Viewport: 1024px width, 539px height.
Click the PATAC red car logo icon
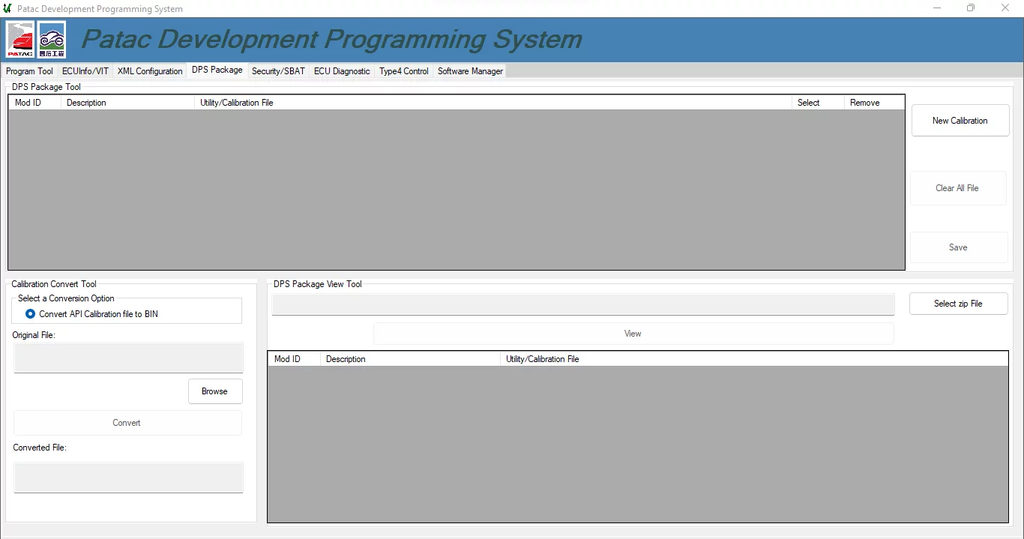coord(20,41)
